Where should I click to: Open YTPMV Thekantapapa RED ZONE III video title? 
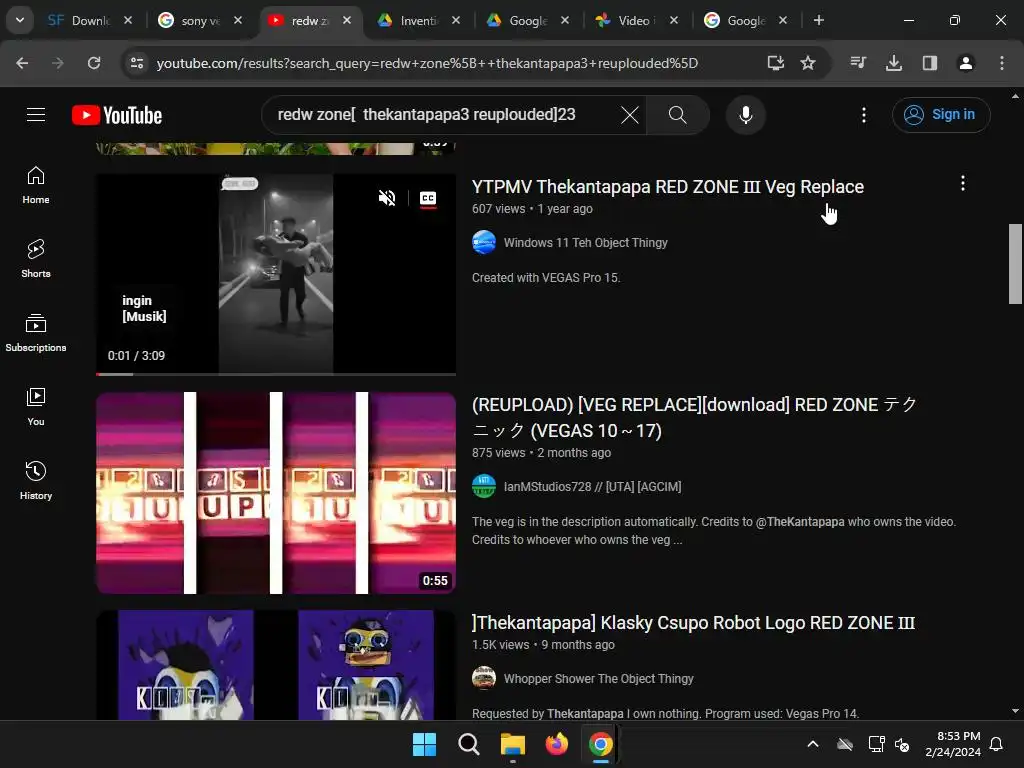(x=667, y=187)
